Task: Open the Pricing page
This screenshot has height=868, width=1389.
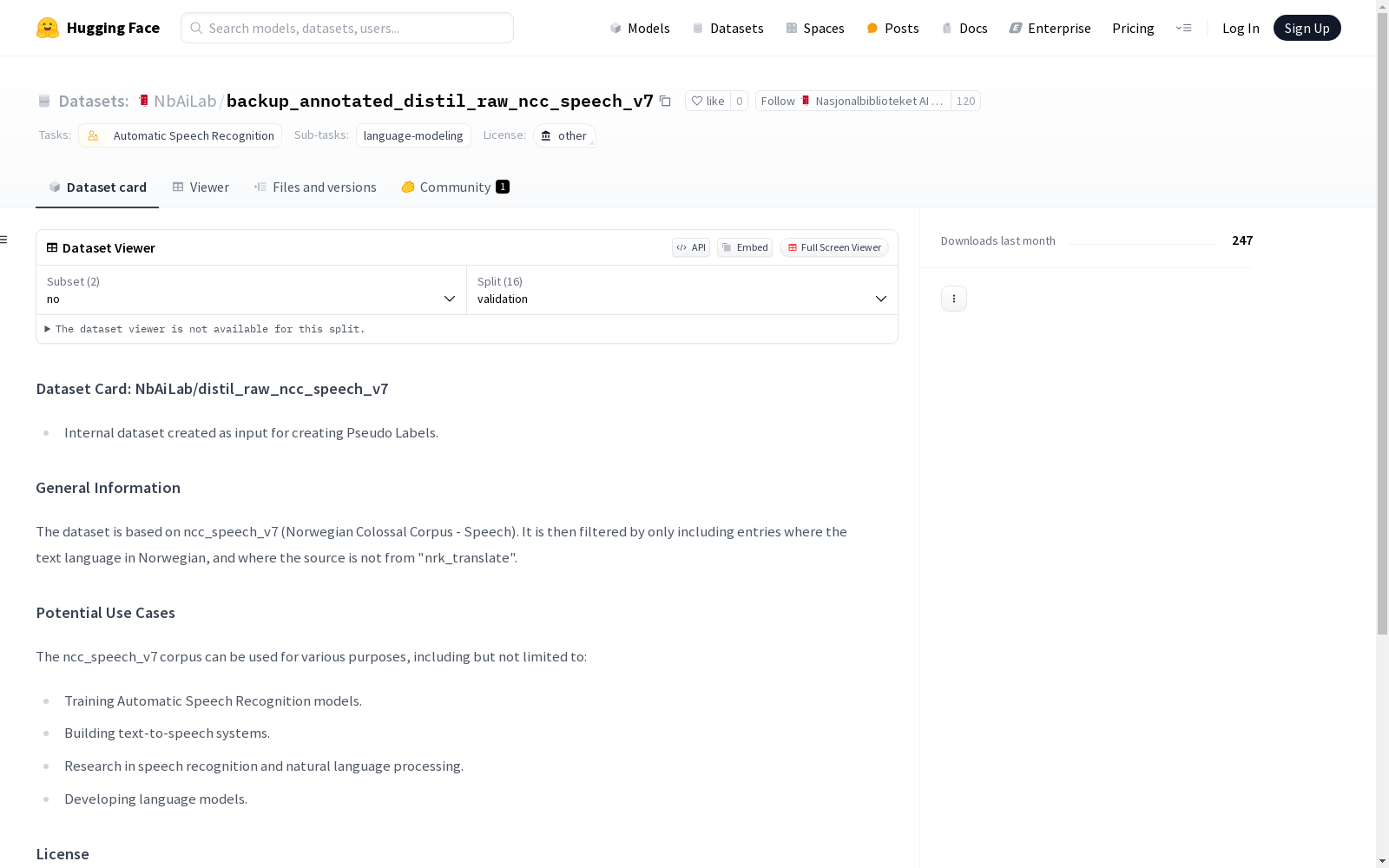Action: click(x=1133, y=28)
